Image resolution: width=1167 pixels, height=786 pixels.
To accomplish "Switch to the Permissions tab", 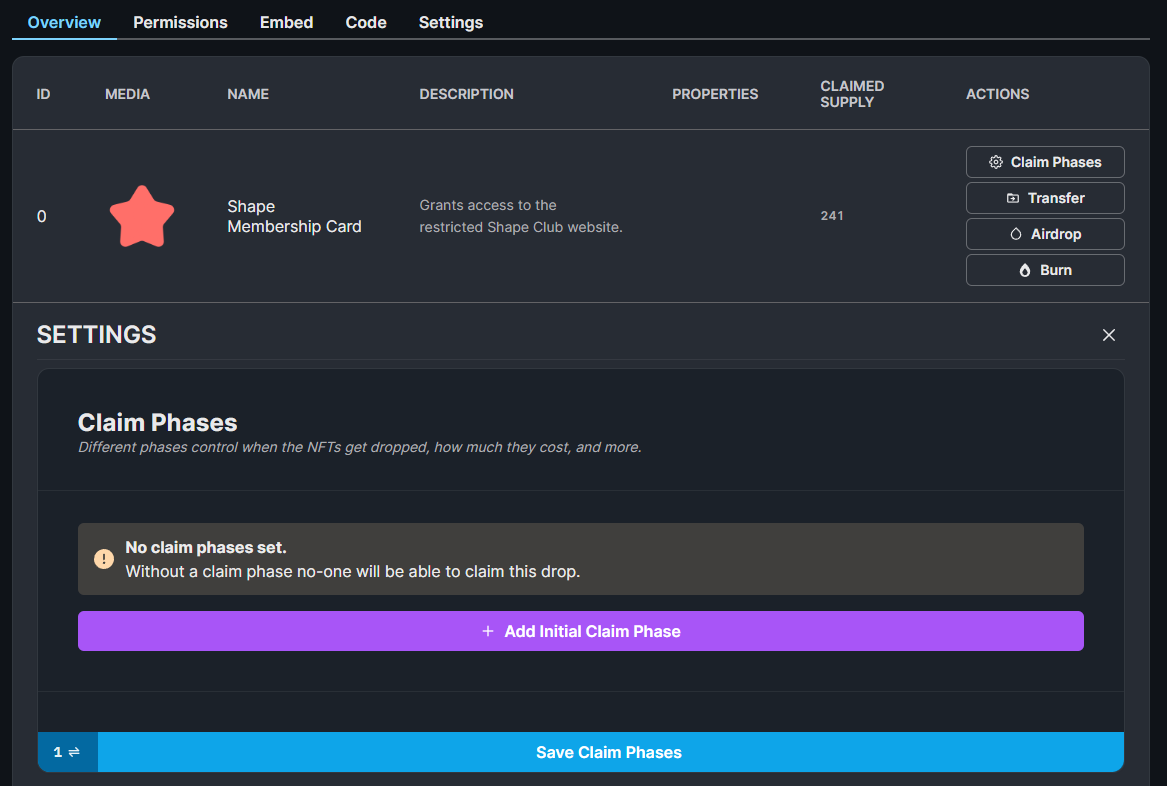I will pyautogui.click(x=180, y=22).
